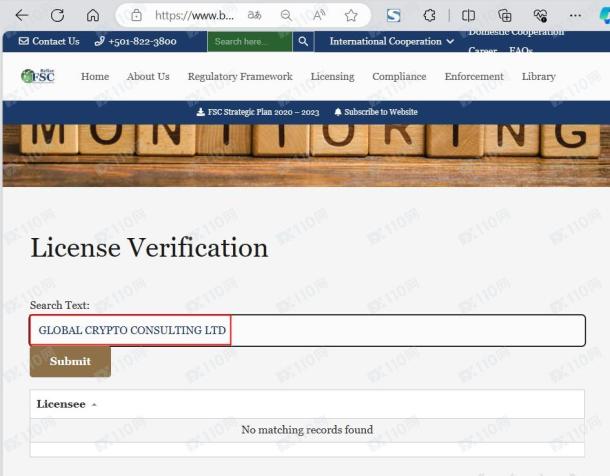This screenshot has height=476, width=610.
Task: Expand the International Cooperation dropdown
Action: coord(392,41)
